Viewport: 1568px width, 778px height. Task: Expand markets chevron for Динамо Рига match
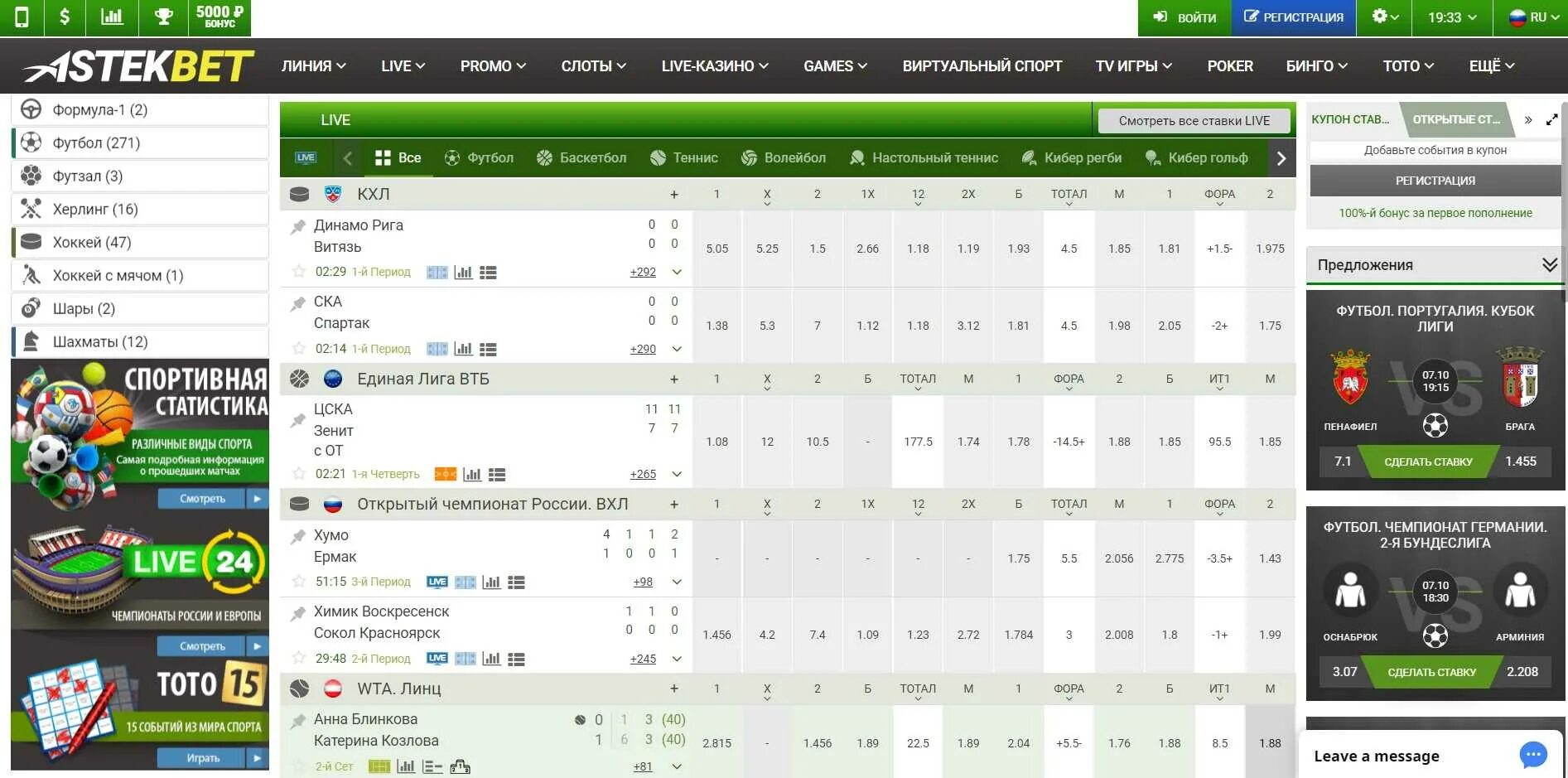677,273
